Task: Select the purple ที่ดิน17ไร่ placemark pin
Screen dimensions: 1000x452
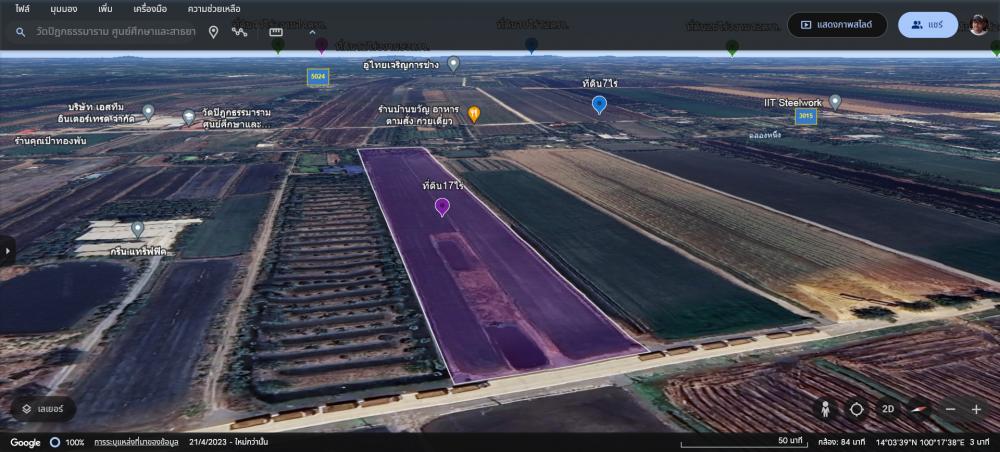Action: (442, 207)
